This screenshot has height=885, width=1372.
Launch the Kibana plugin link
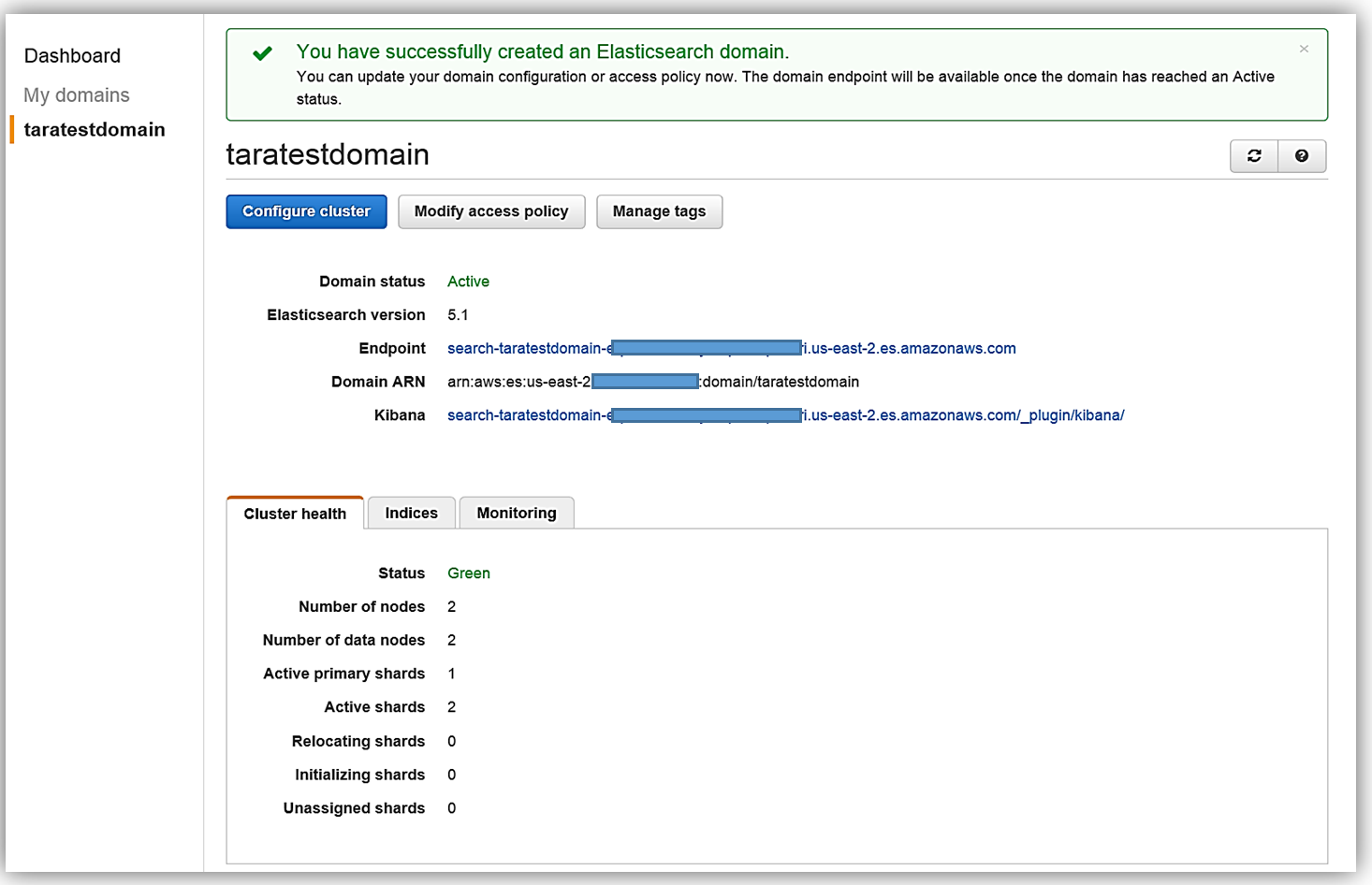click(964, 415)
